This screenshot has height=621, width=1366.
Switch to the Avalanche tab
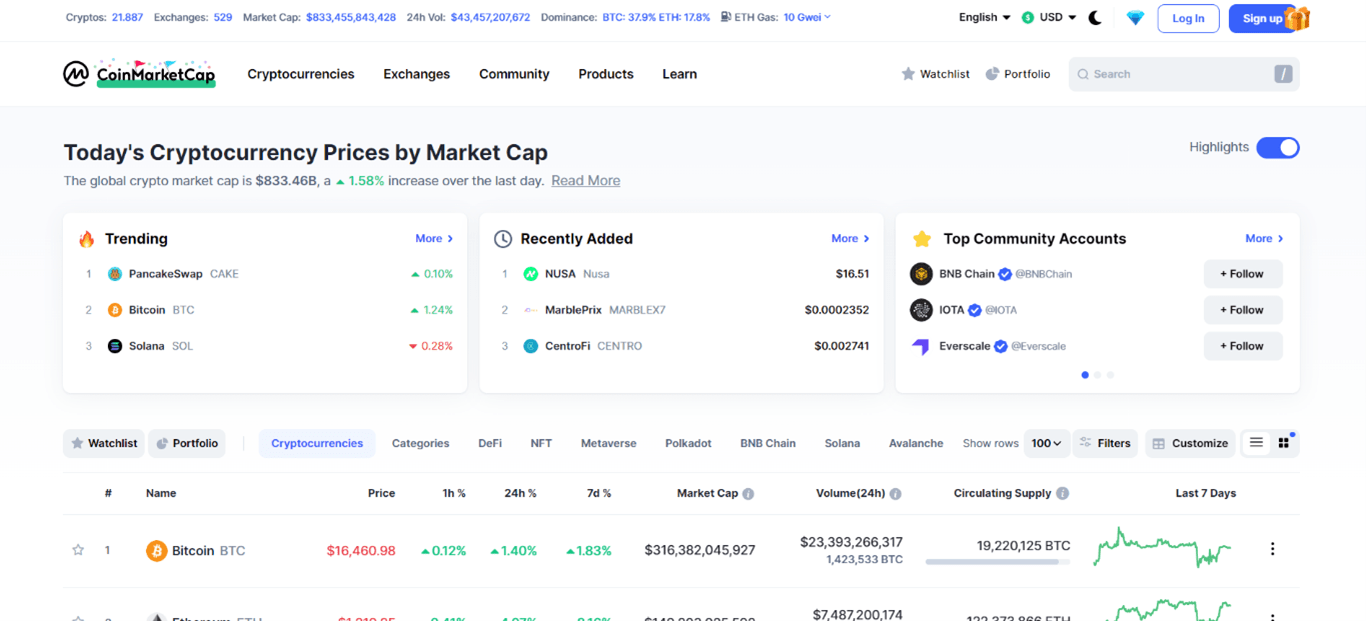click(x=916, y=443)
